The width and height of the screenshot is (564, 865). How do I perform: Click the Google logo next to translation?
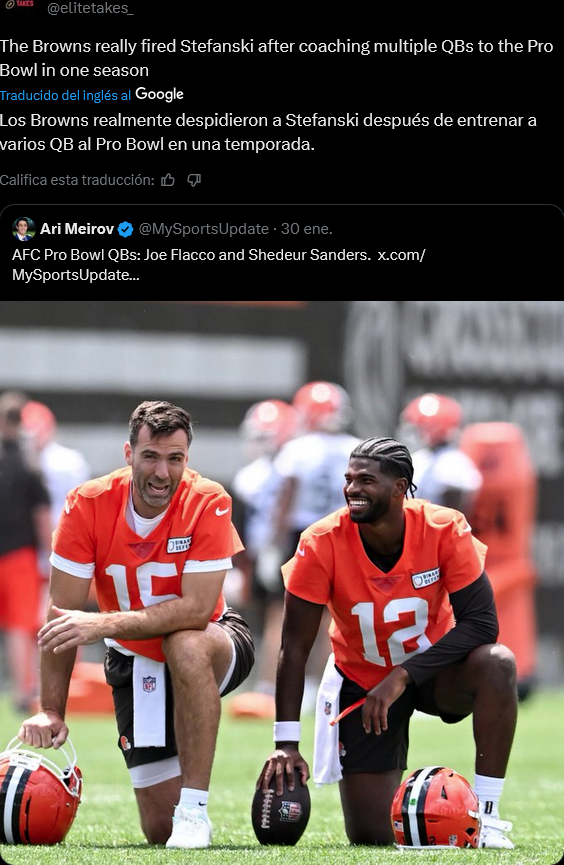click(159, 95)
